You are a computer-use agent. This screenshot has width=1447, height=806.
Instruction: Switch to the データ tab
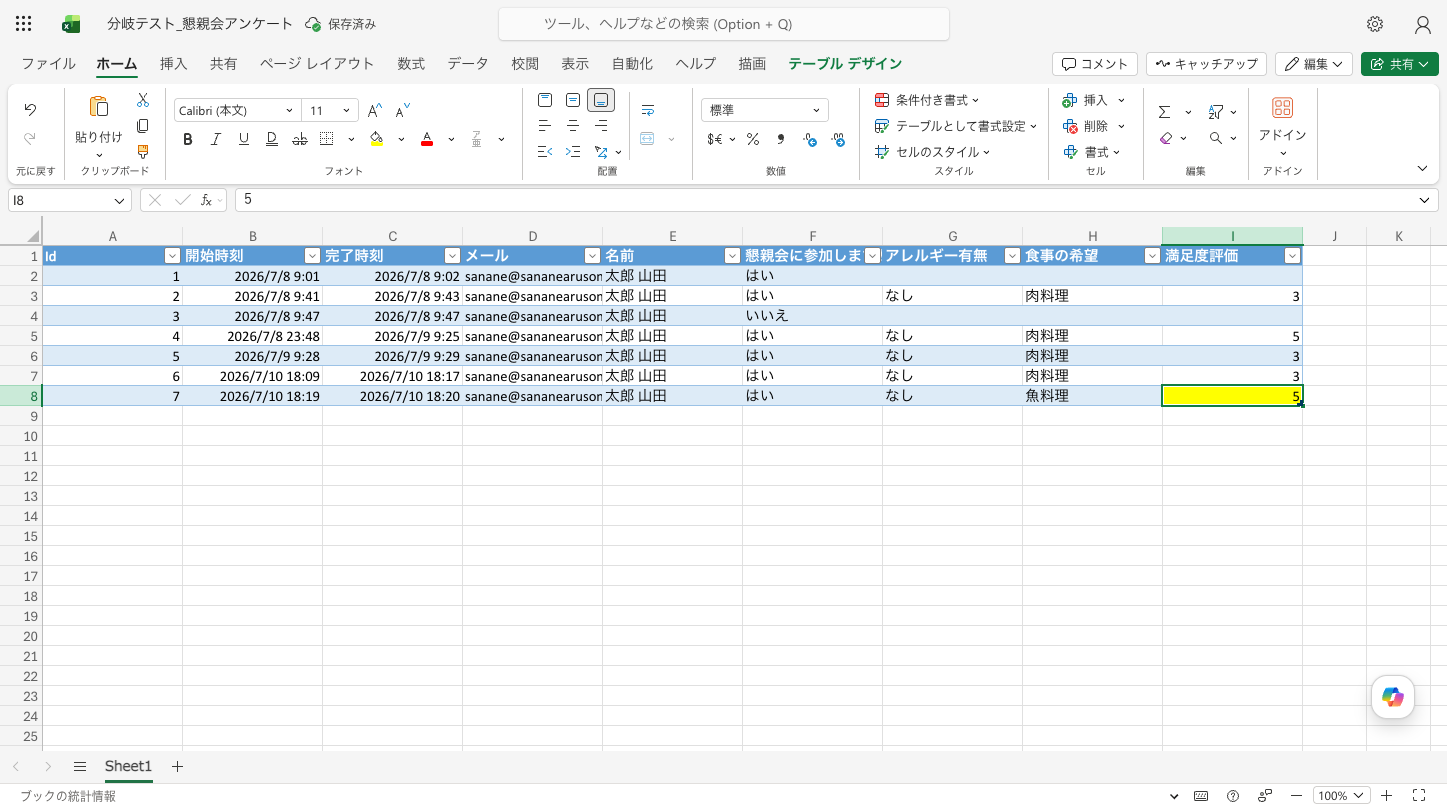(x=468, y=64)
